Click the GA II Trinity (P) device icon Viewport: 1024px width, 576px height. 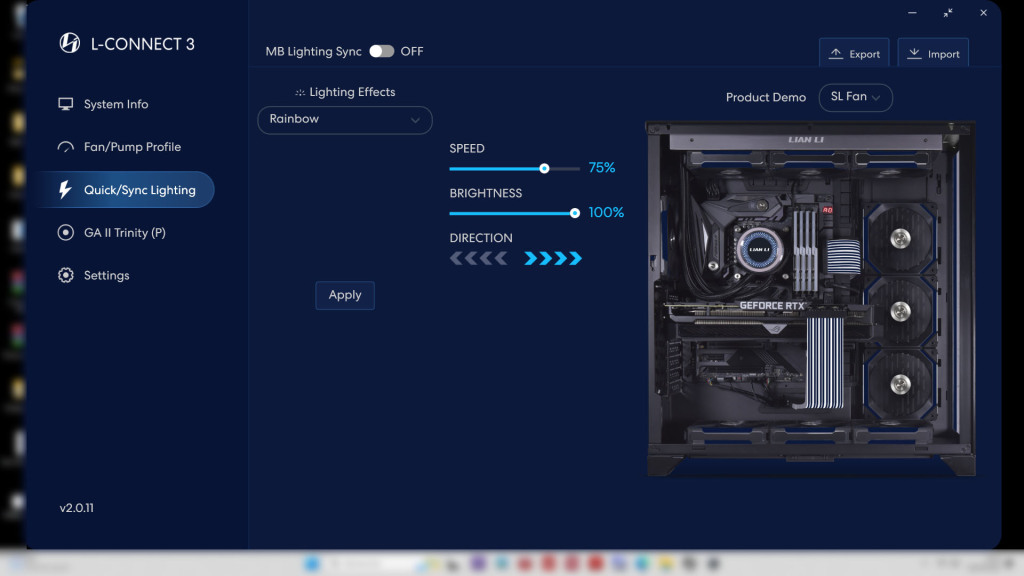[x=66, y=233]
